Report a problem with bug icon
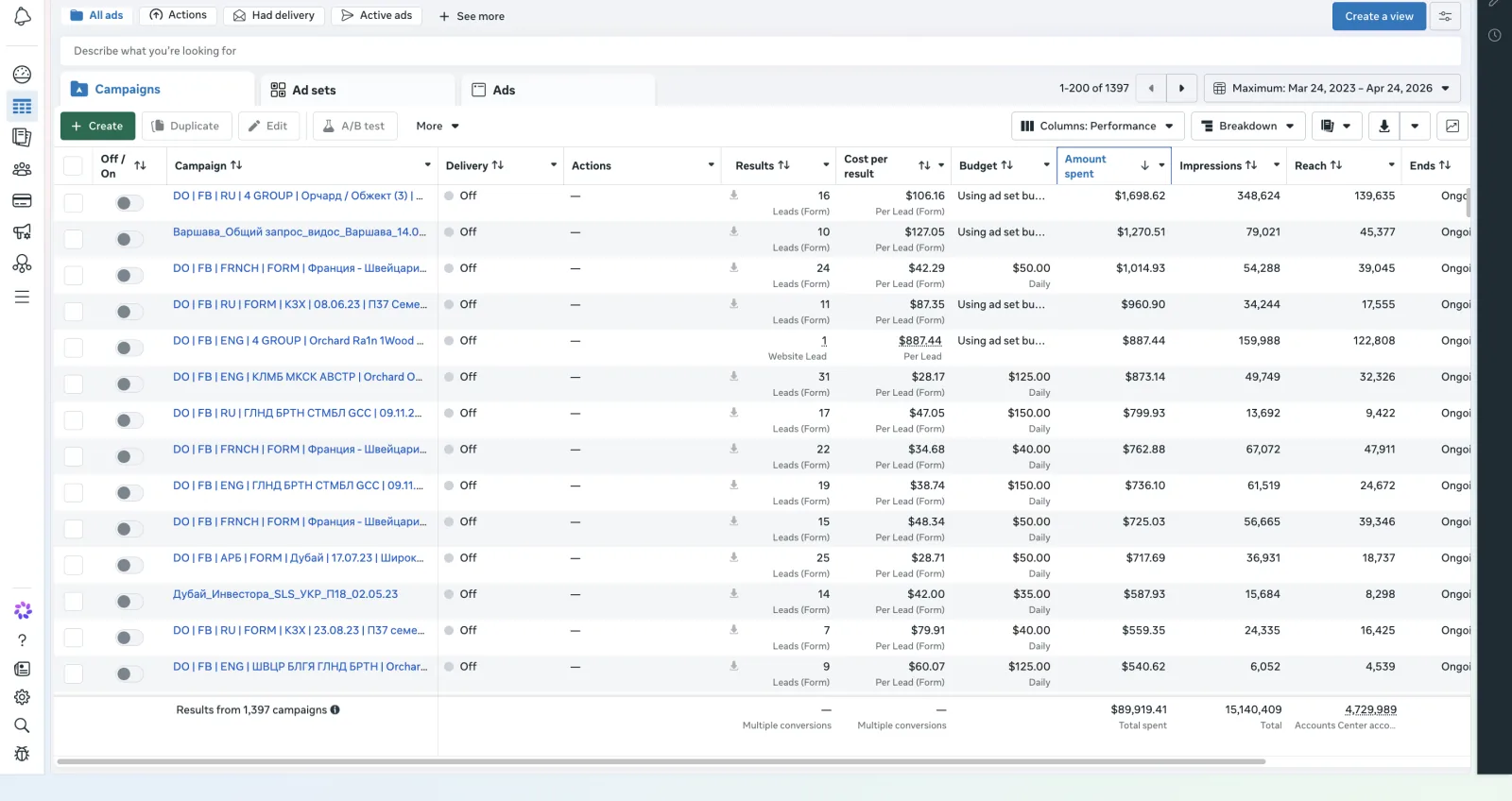This screenshot has width=1512, height=801. 22,754
